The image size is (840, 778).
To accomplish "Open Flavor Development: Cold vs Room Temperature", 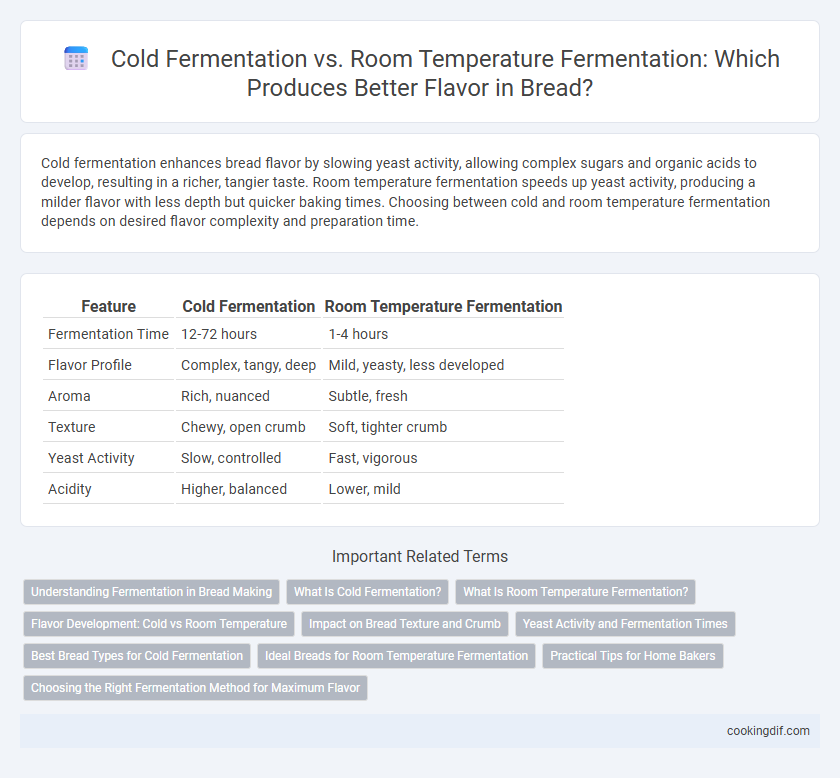I will point(159,624).
